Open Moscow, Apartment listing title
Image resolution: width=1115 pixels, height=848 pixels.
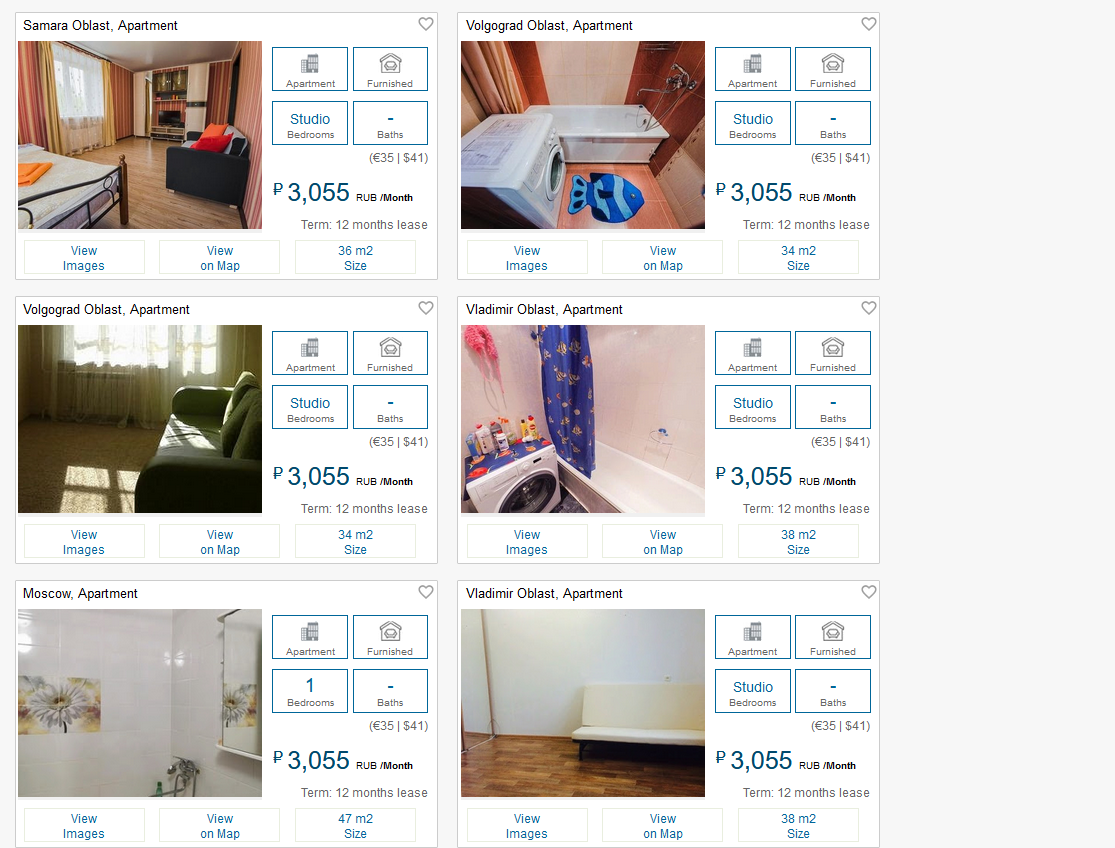(80, 594)
